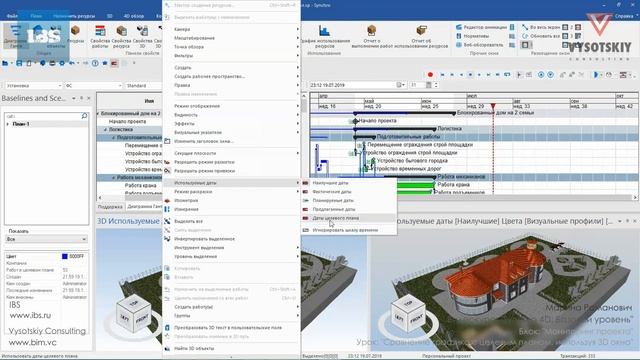Click Обновить все in ribbon
The image size is (640, 360).
[541, 36]
